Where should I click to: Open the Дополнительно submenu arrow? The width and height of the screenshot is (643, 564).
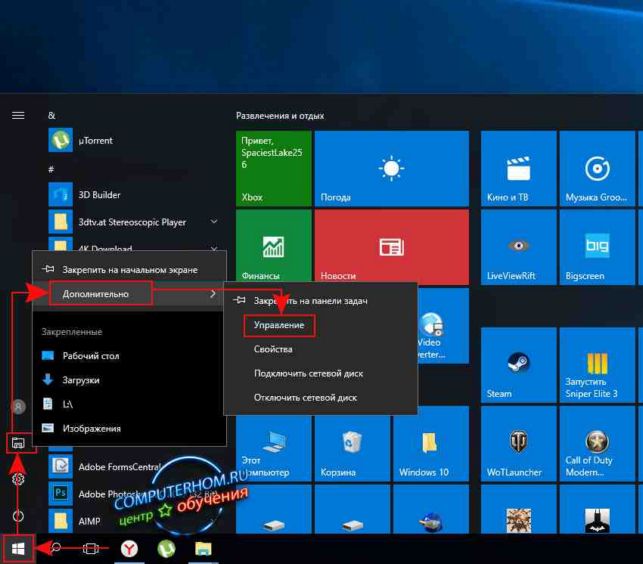coord(212,294)
